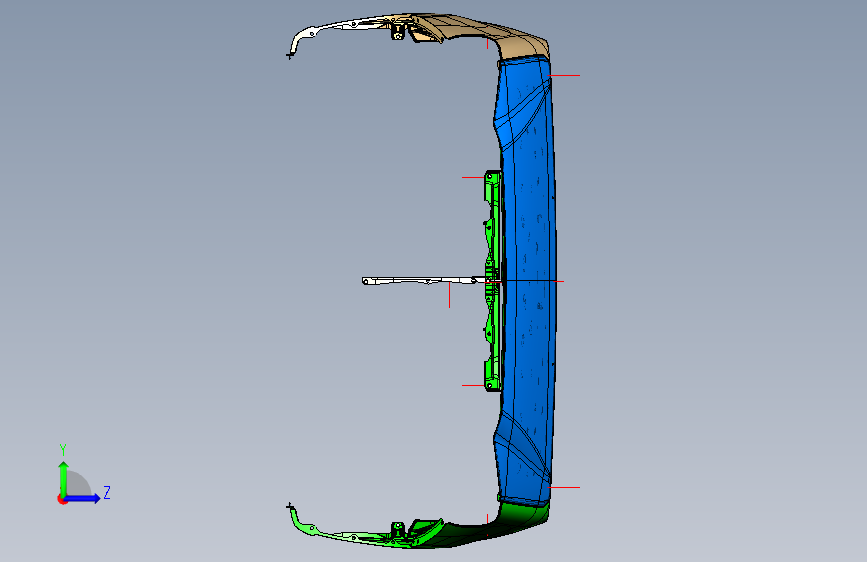
Task: Click the red origin point of the triad
Action: tap(62, 499)
